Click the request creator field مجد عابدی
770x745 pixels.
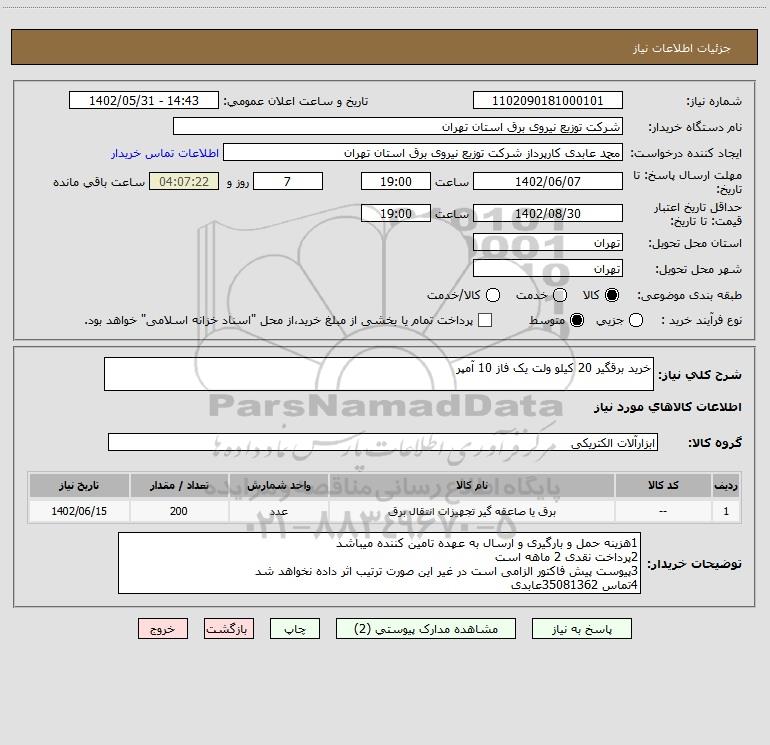click(x=423, y=152)
